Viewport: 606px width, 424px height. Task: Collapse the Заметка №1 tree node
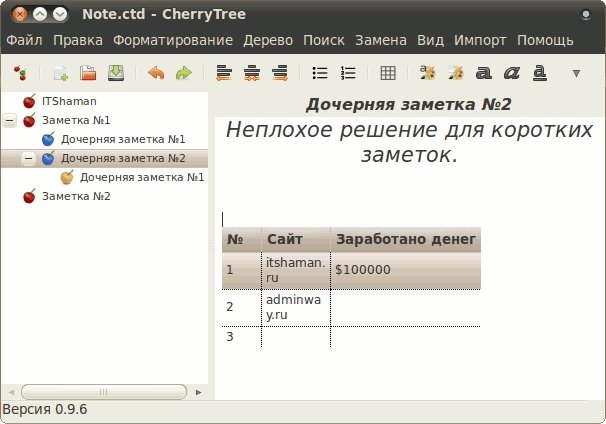(10, 120)
